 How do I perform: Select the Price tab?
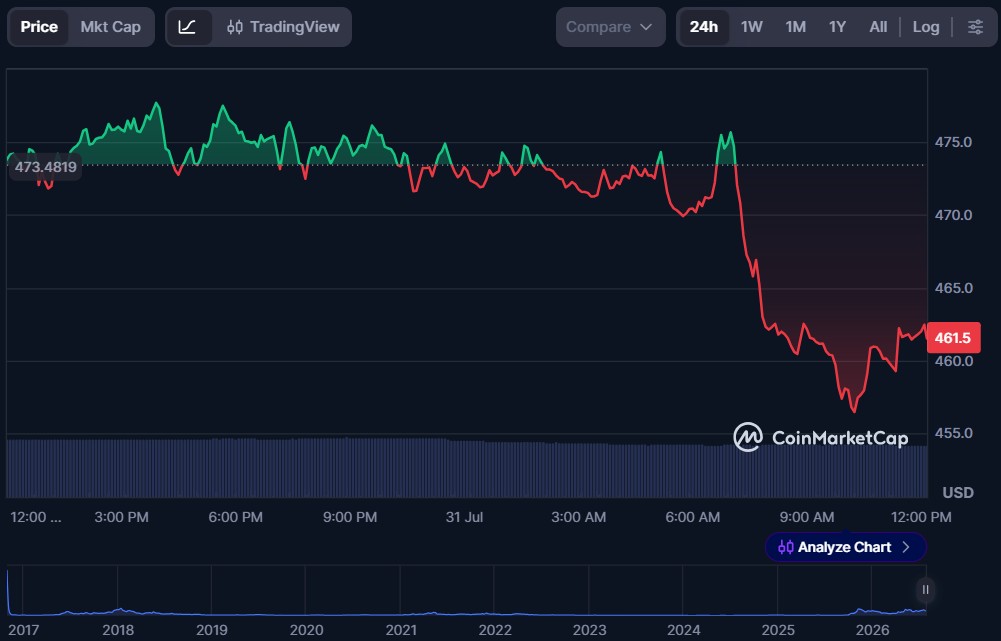point(39,27)
